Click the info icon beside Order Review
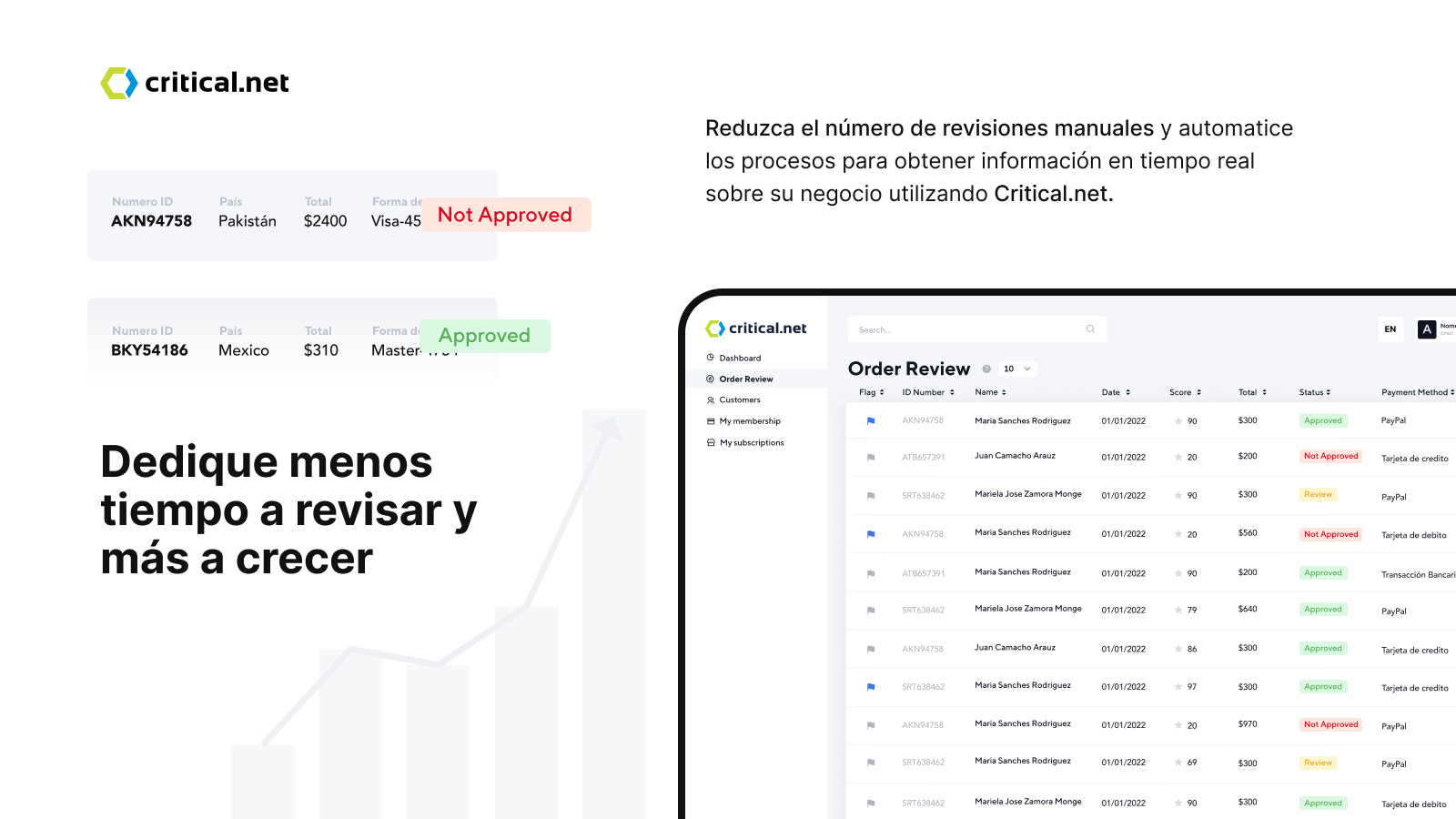Viewport: 1456px width, 819px height. pyautogui.click(x=986, y=369)
